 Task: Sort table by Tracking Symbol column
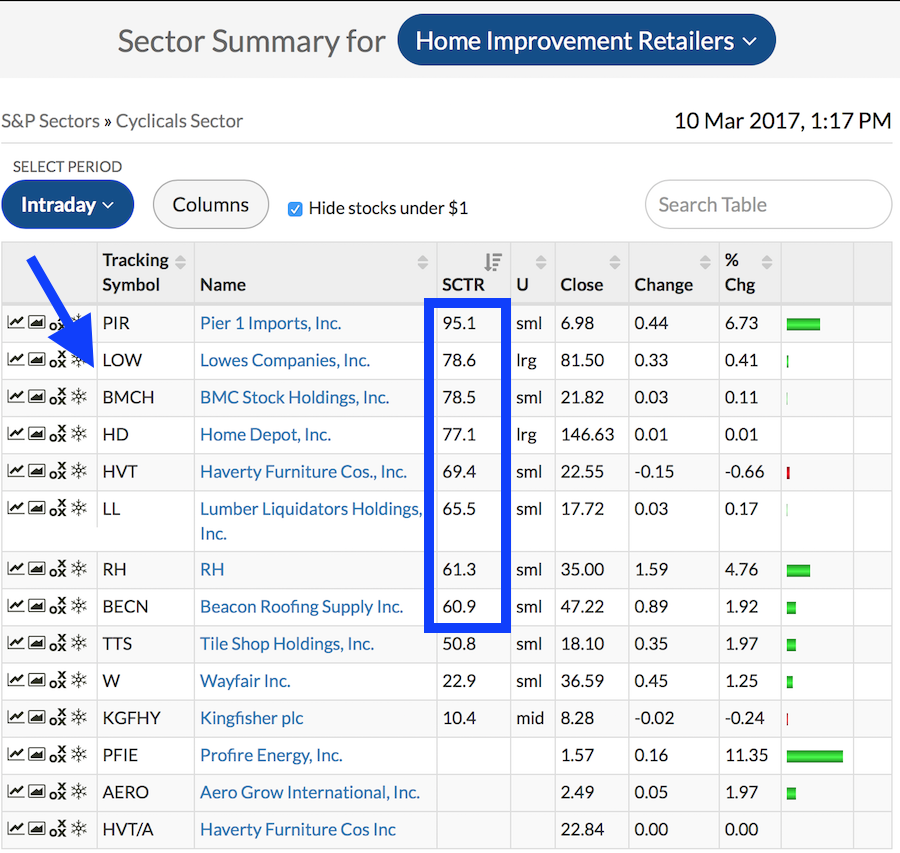pyautogui.click(x=180, y=262)
